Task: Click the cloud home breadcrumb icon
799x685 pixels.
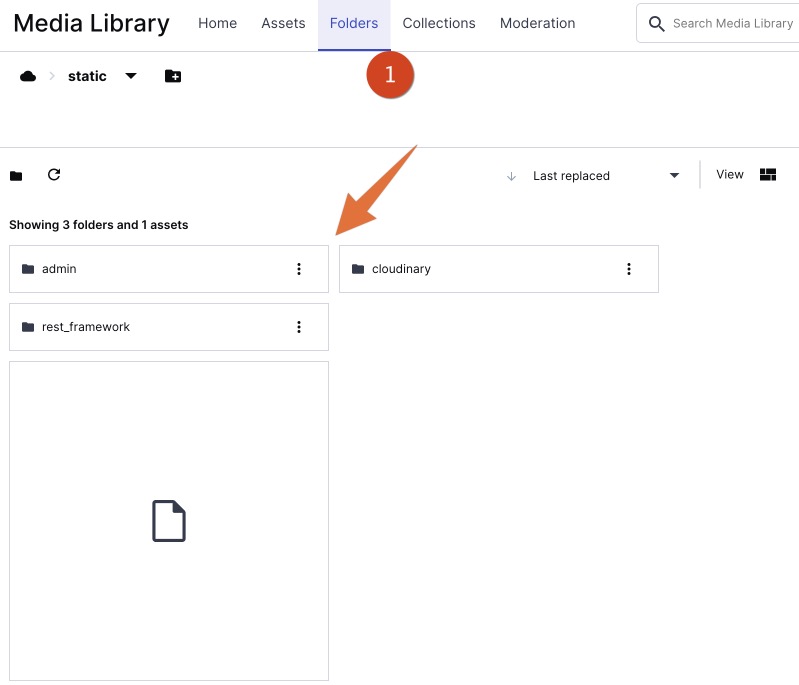Action: [x=28, y=76]
